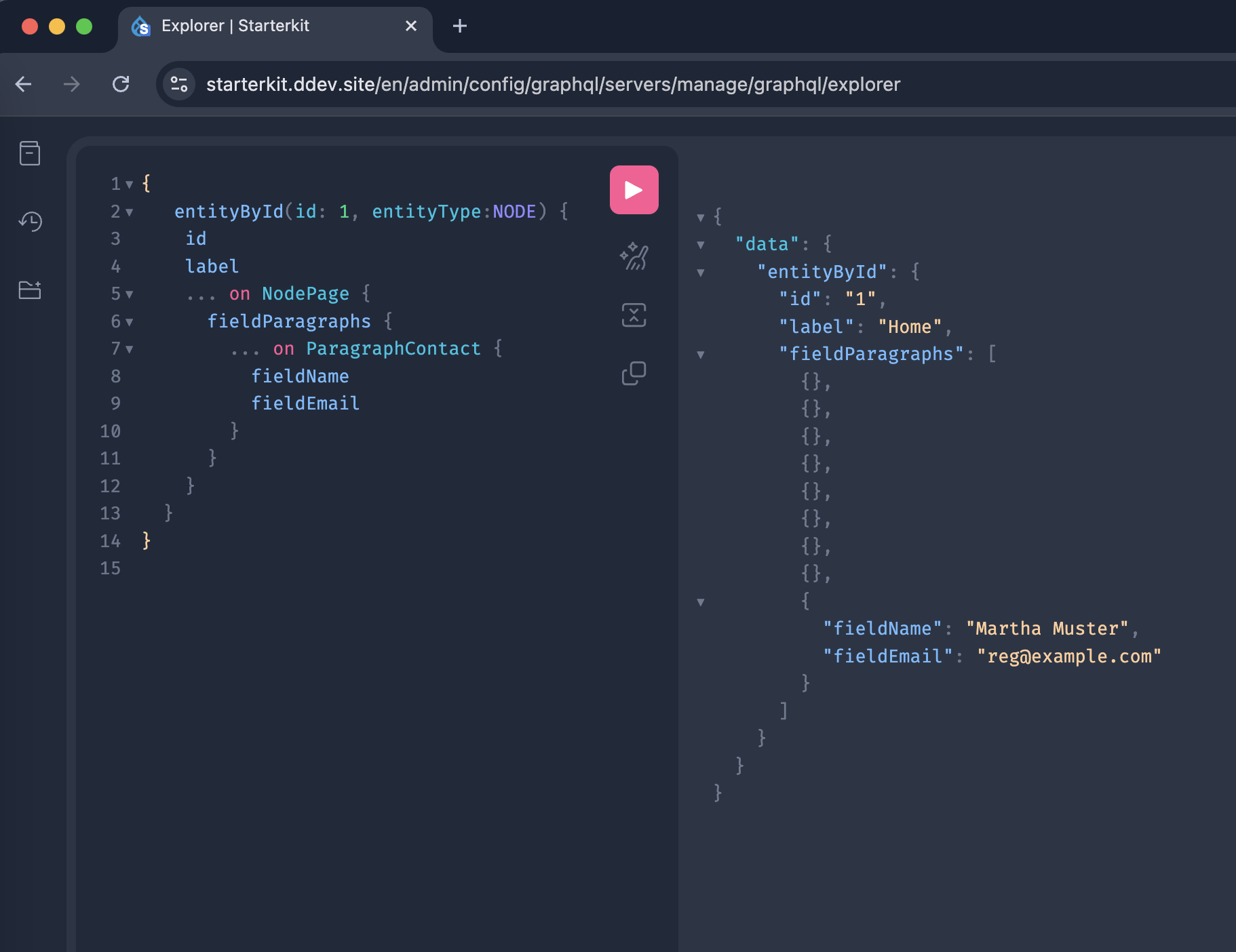Collapse the root response object arrow
The image size is (1236, 952).
701,217
